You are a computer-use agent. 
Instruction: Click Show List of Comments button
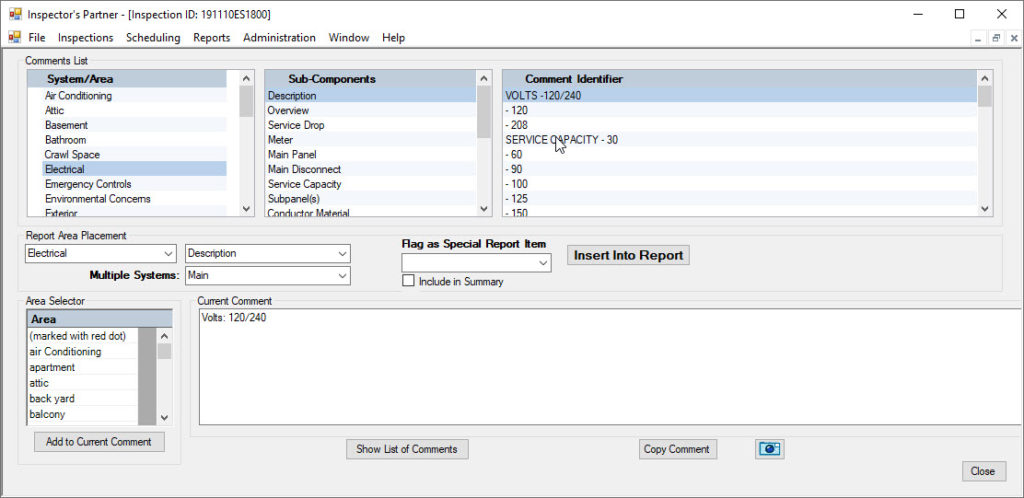click(407, 449)
